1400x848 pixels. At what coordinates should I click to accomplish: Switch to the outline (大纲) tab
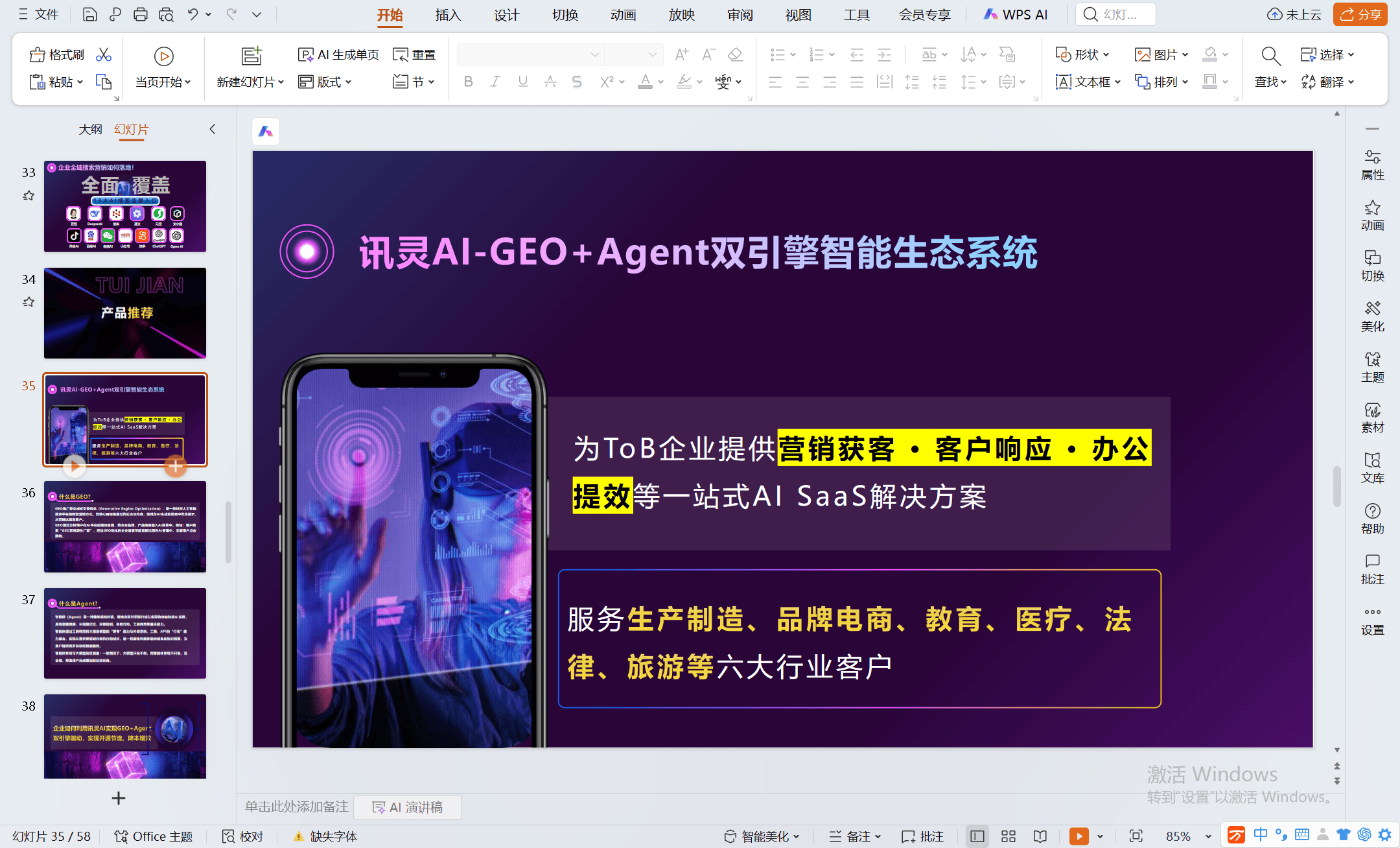pyautogui.click(x=90, y=130)
